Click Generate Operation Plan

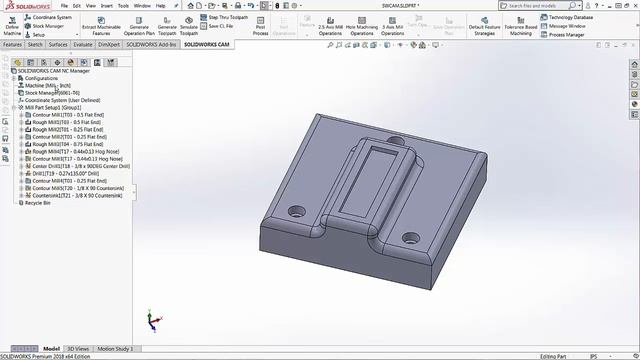139,26
